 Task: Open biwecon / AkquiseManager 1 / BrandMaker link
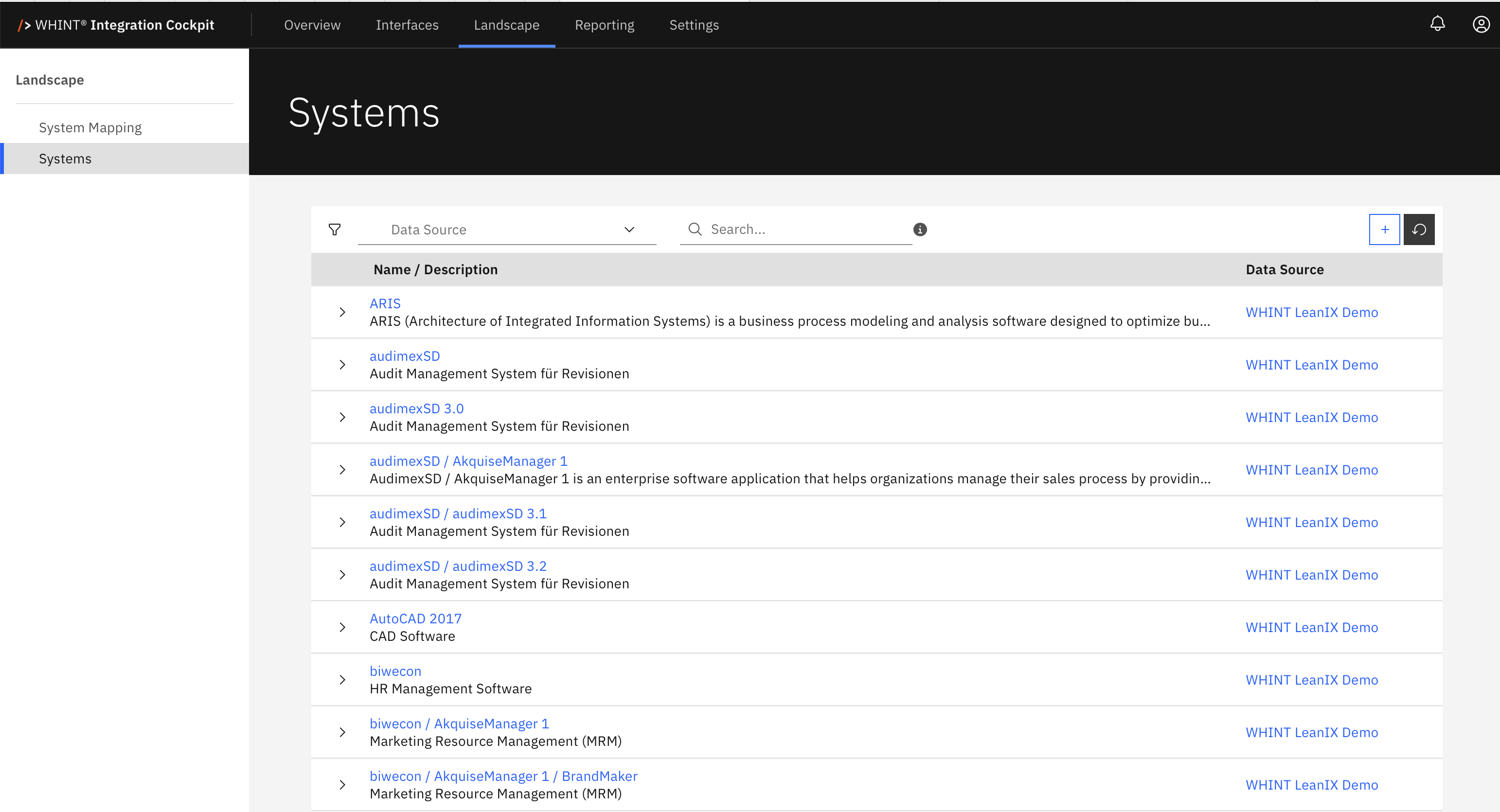point(503,776)
